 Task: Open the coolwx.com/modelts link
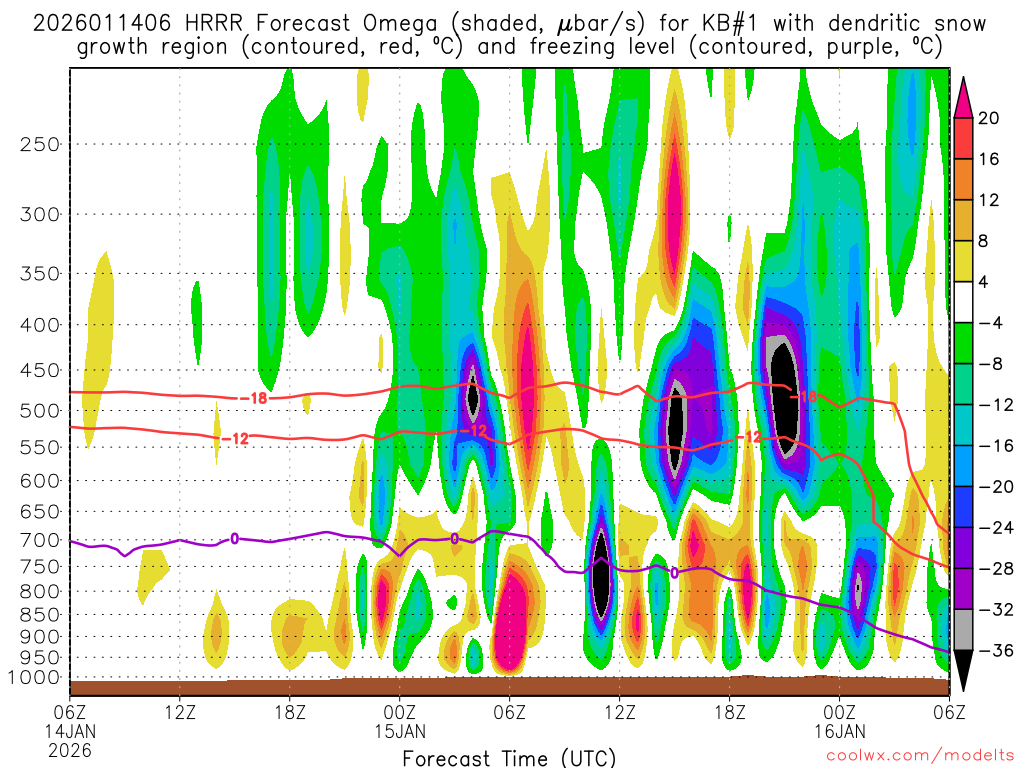click(920, 756)
